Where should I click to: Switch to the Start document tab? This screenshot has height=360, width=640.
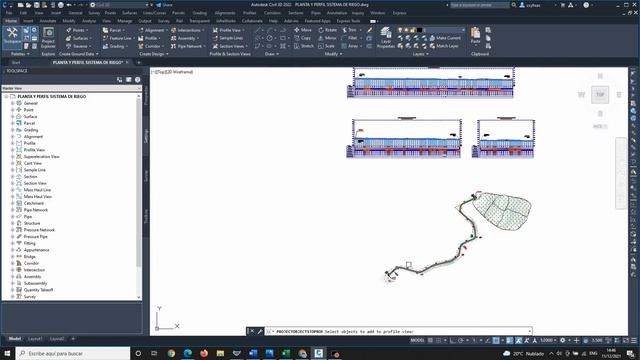pos(16,62)
